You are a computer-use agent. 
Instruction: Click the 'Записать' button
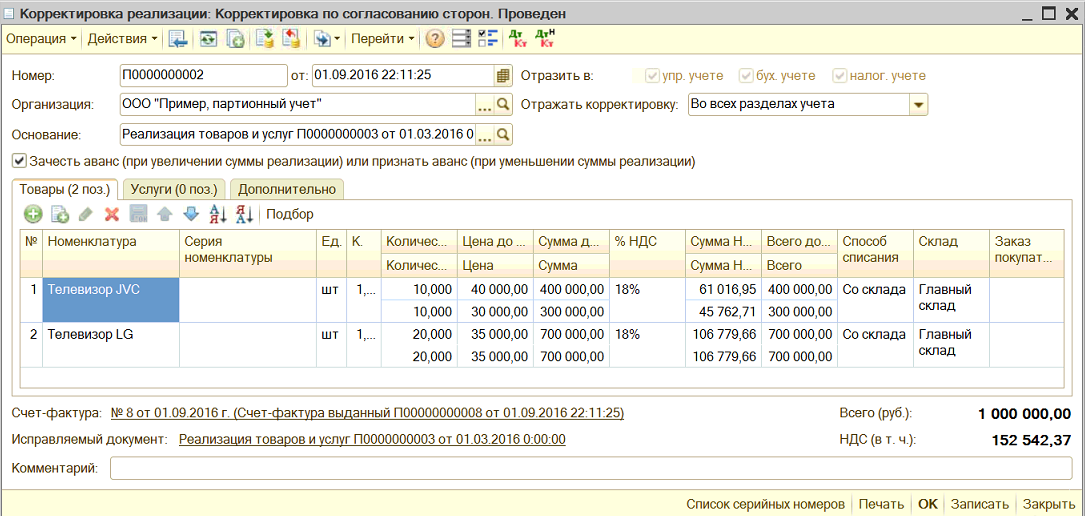click(x=979, y=504)
